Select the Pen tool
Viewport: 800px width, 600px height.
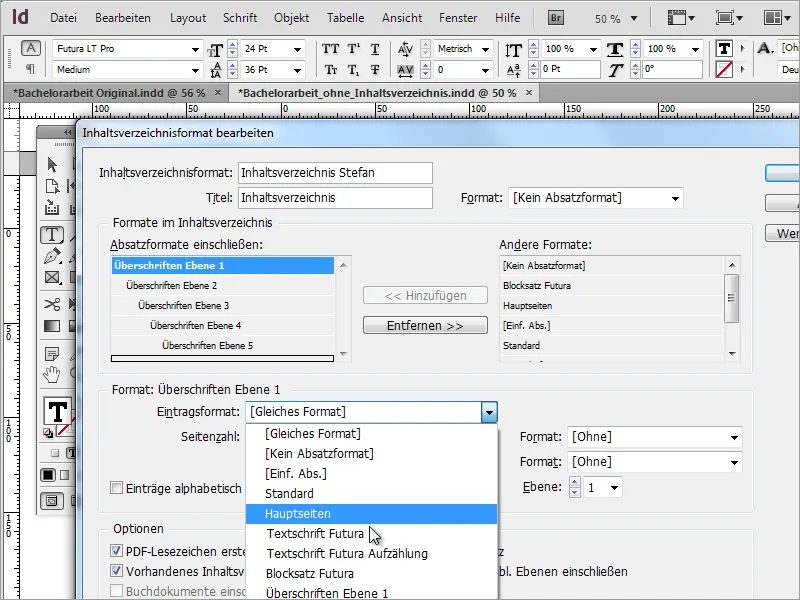coord(52,256)
